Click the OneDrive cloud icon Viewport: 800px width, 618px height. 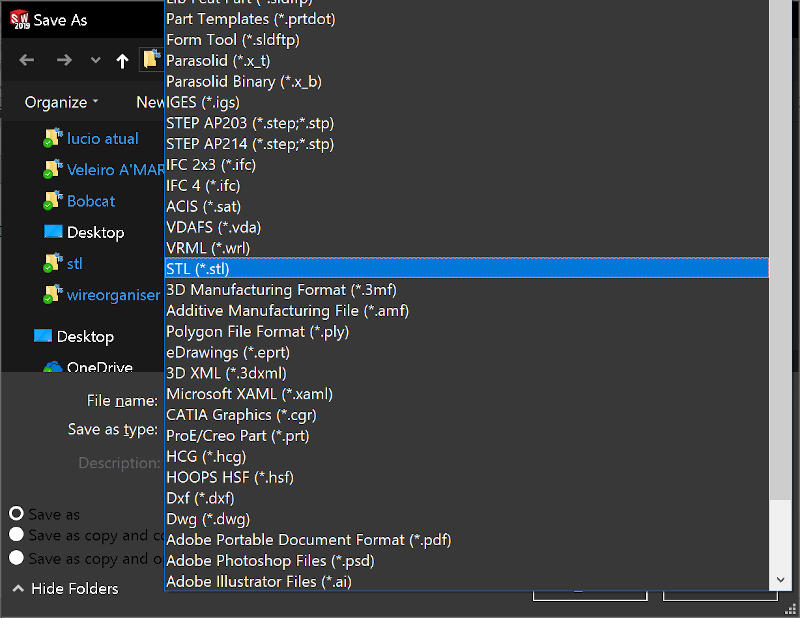tap(53, 366)
